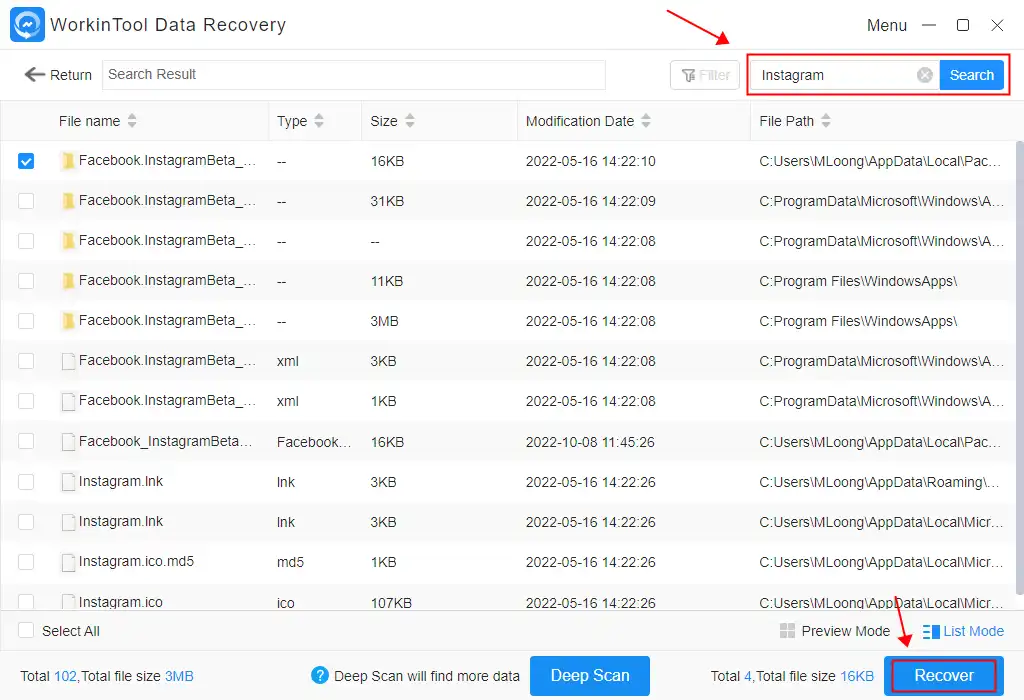Click the WorkinTool Data Recovery logo icon
This screenshot has width=1024, height=700.
(x=27, y=24)
